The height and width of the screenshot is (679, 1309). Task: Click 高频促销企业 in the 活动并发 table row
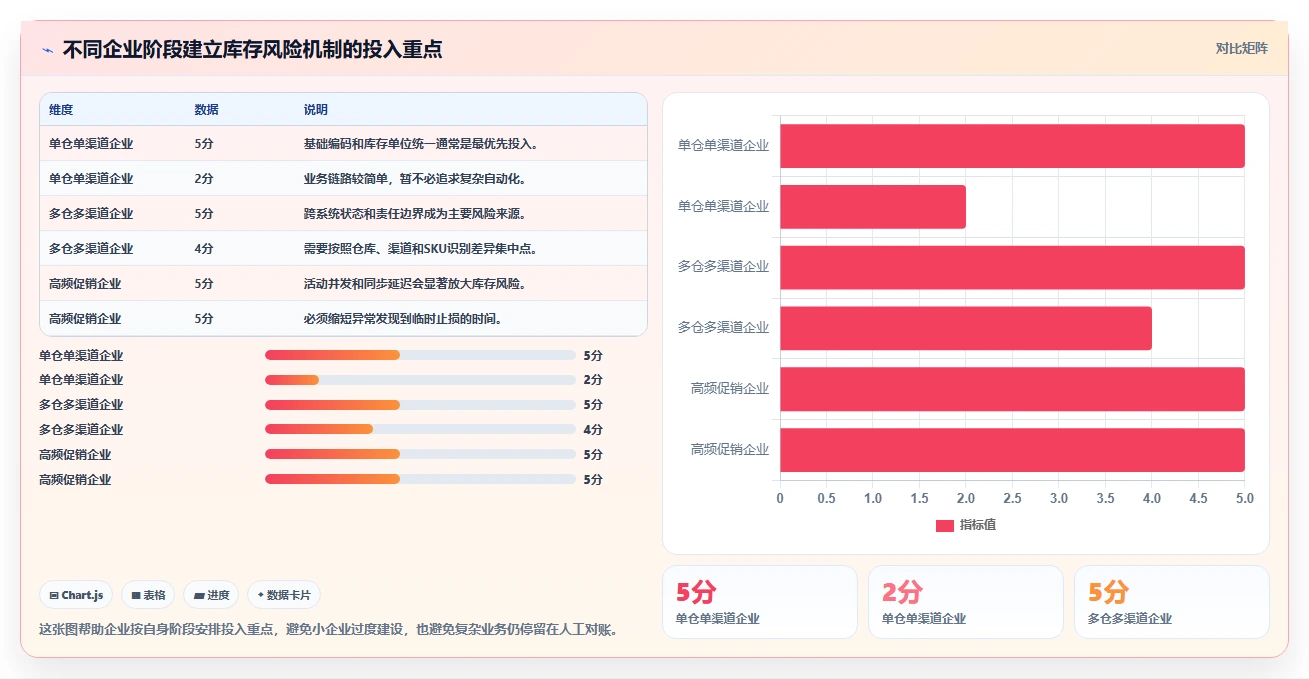85,284
